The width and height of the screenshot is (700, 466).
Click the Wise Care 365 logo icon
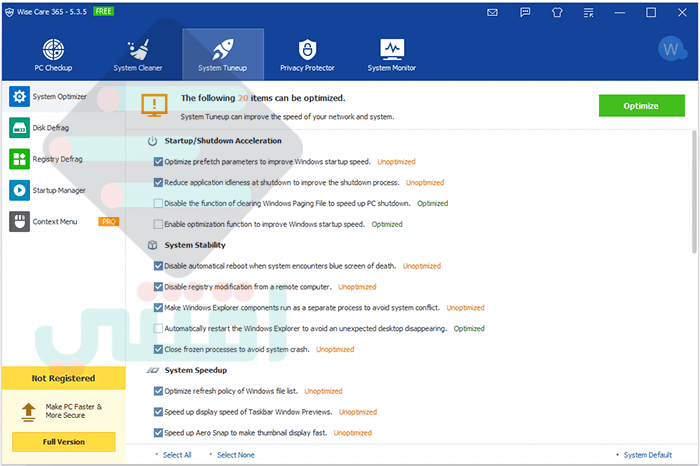click(x=9, y=12)
